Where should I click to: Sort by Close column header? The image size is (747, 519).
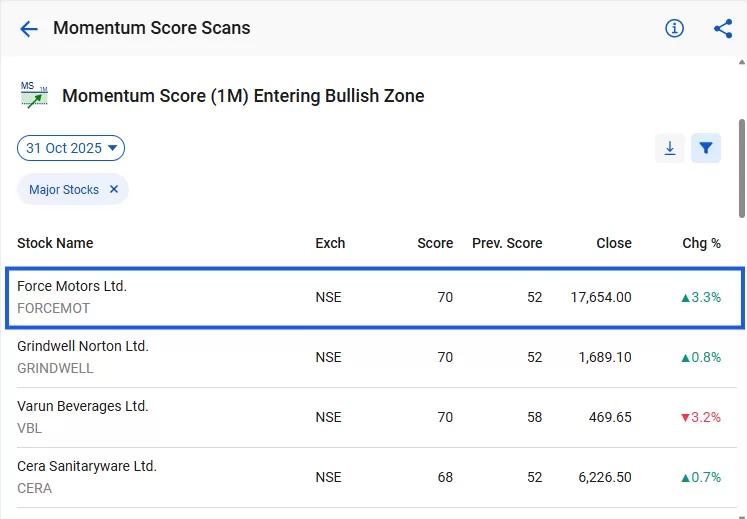click(614, 243)
